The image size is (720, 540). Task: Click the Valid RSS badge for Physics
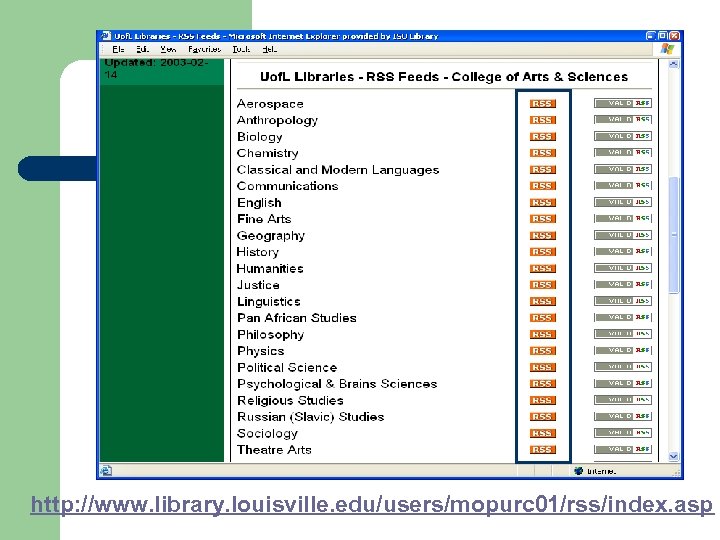[623, 350]
